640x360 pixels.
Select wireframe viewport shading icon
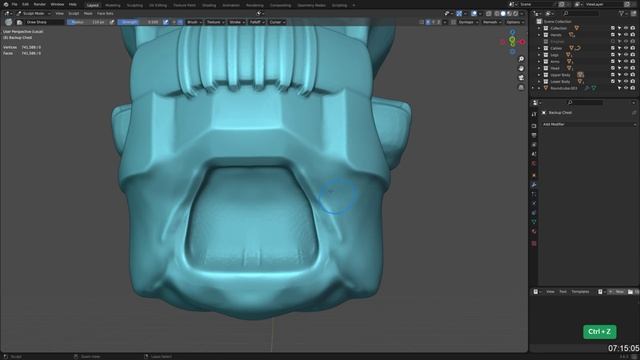click(x=496, y=13)
